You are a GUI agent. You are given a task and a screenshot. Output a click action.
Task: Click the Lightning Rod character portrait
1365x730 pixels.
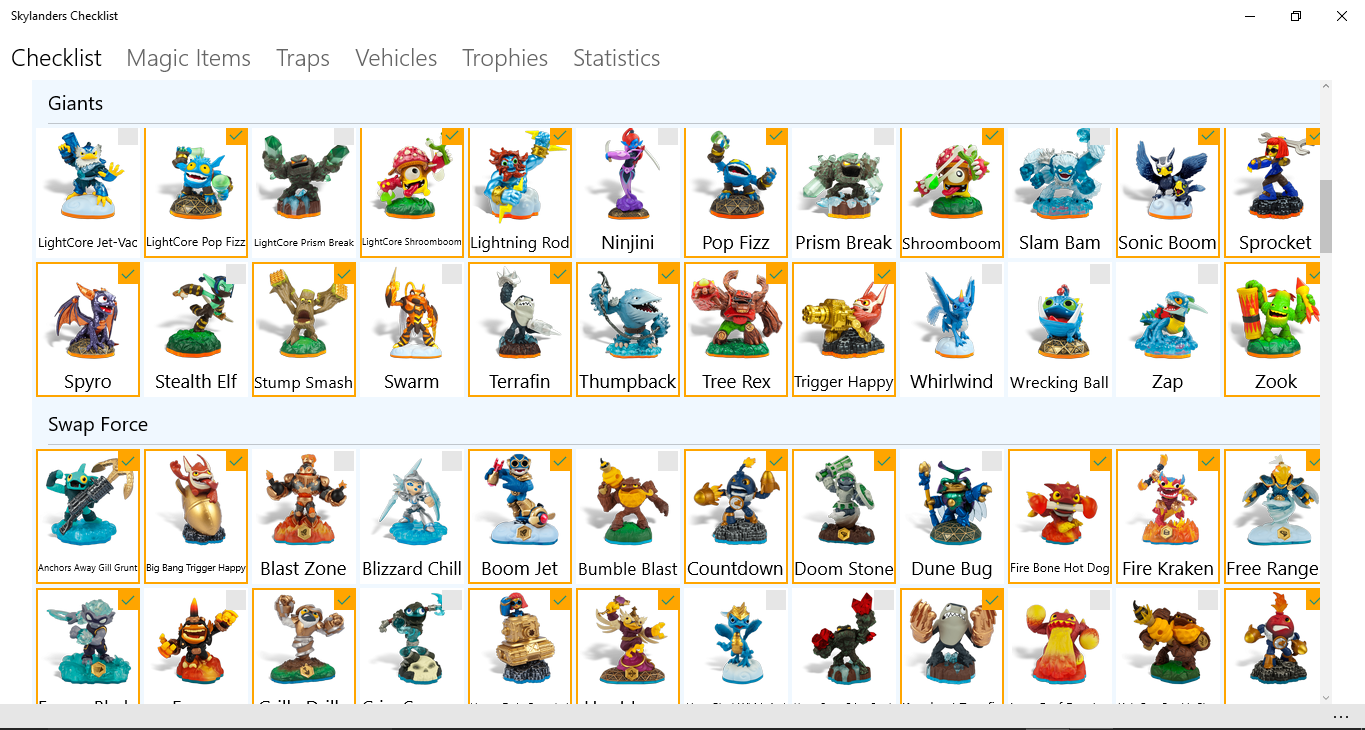tap(519, 185)
